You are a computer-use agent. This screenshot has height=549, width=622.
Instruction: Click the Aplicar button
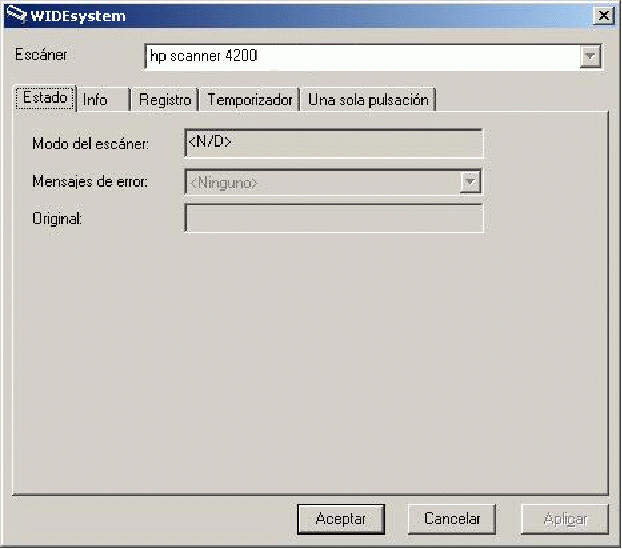click(x=564, y=519)
